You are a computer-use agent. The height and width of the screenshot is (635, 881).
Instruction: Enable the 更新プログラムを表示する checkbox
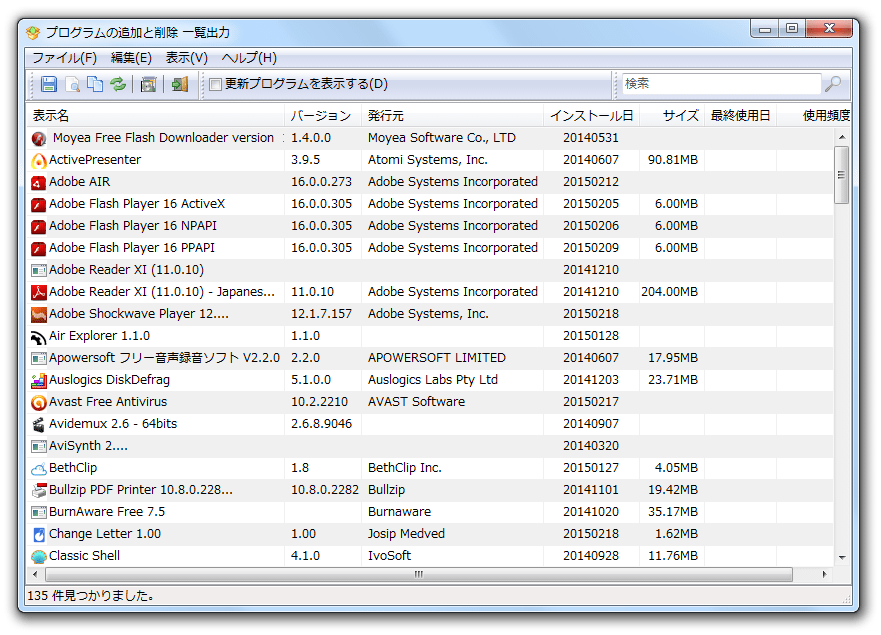click(215, 84)
